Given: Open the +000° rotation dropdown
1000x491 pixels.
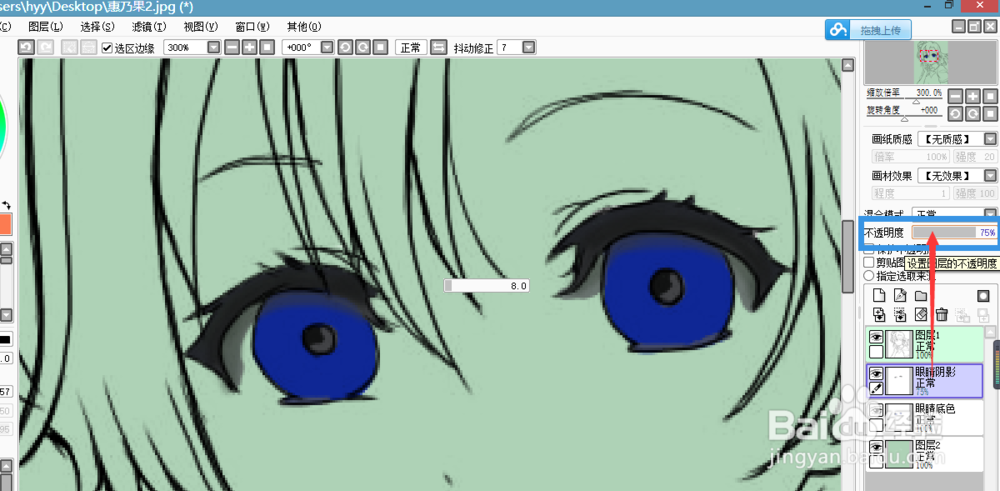Looking at the screenshot, I should (x=327, y=48).
